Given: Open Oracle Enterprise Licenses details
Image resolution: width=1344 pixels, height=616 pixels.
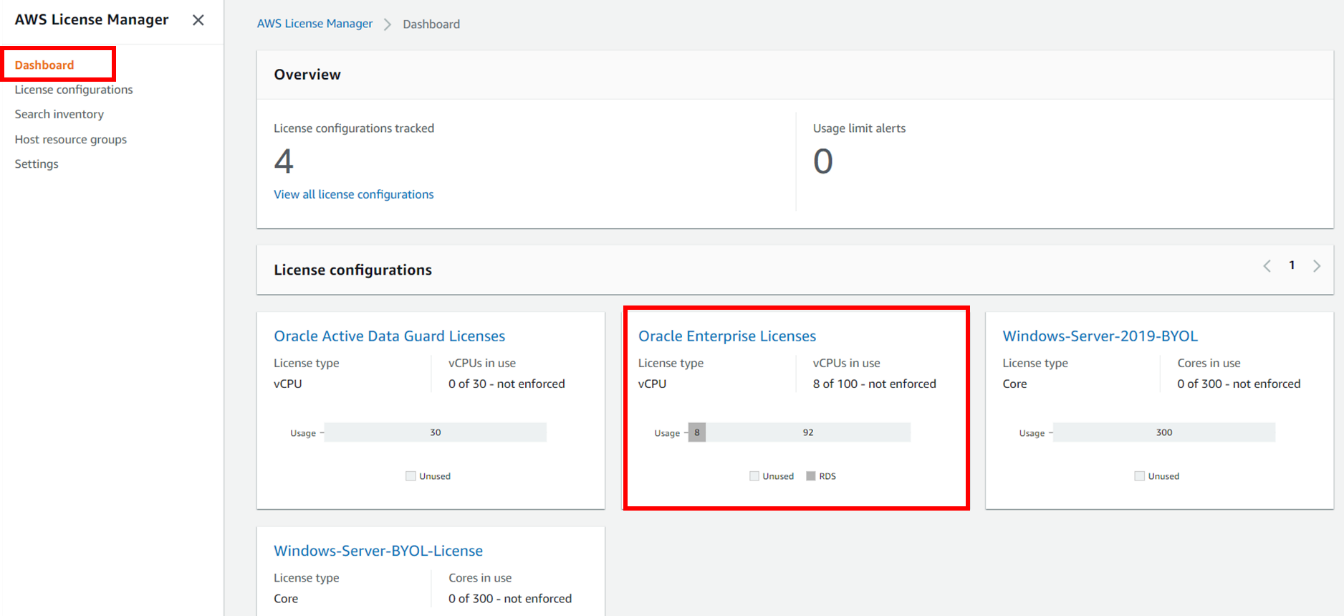Looking at the screenshot, I should tap(727, 335).
